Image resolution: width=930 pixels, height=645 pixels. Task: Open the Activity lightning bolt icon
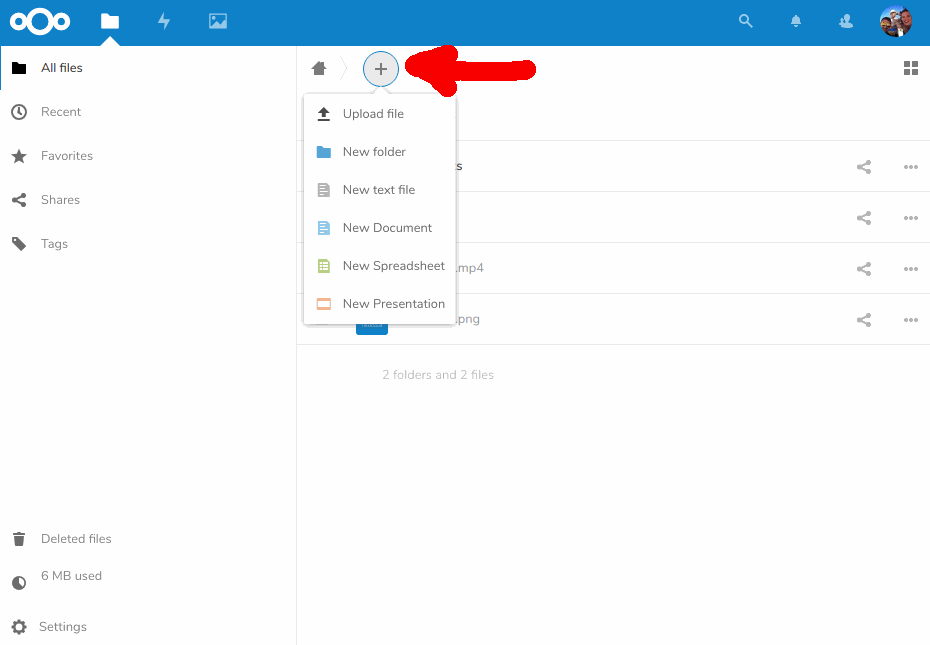coord(163,20)
